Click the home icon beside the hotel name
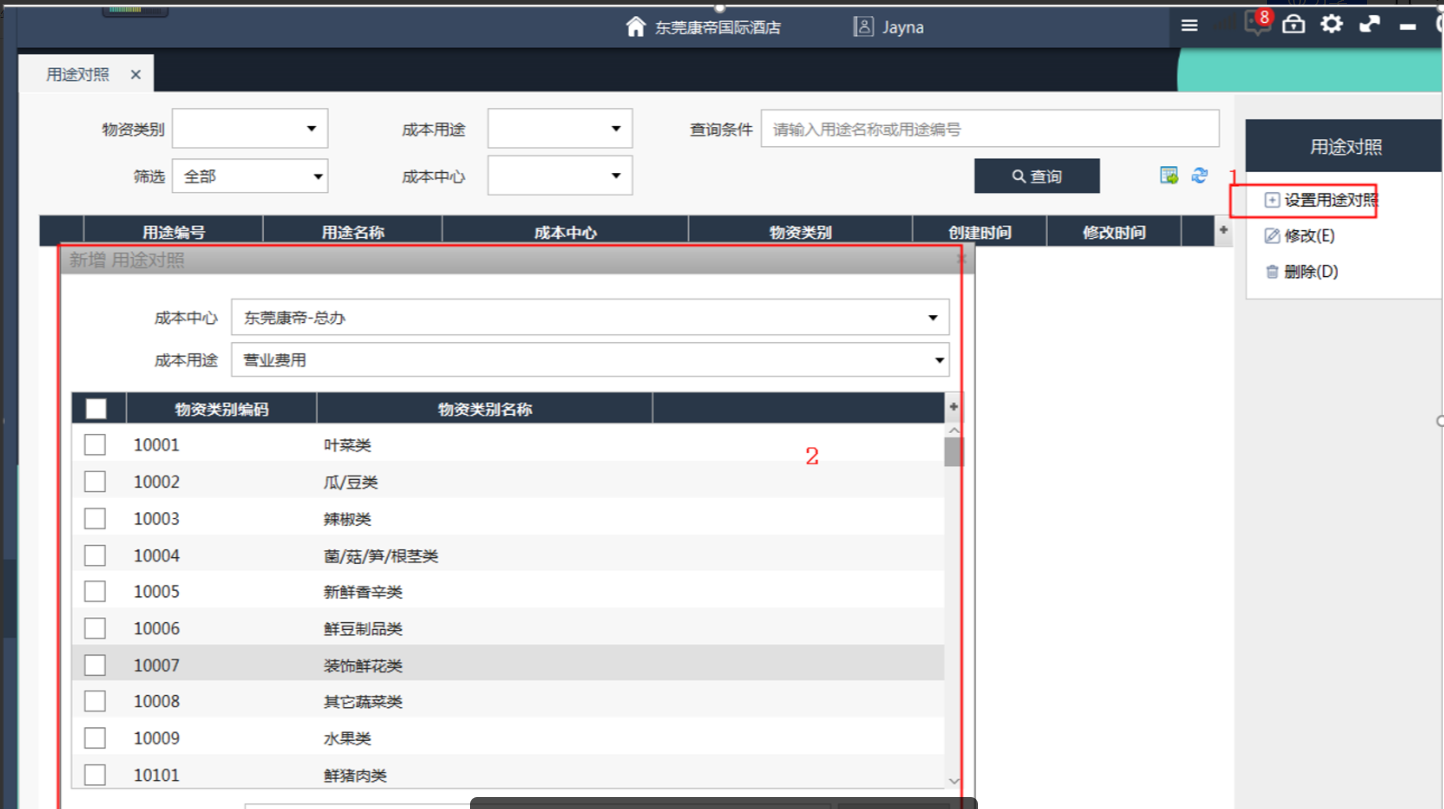This screenshot has width=1444, height=809. pyautogui.click(x=635, y=27)
